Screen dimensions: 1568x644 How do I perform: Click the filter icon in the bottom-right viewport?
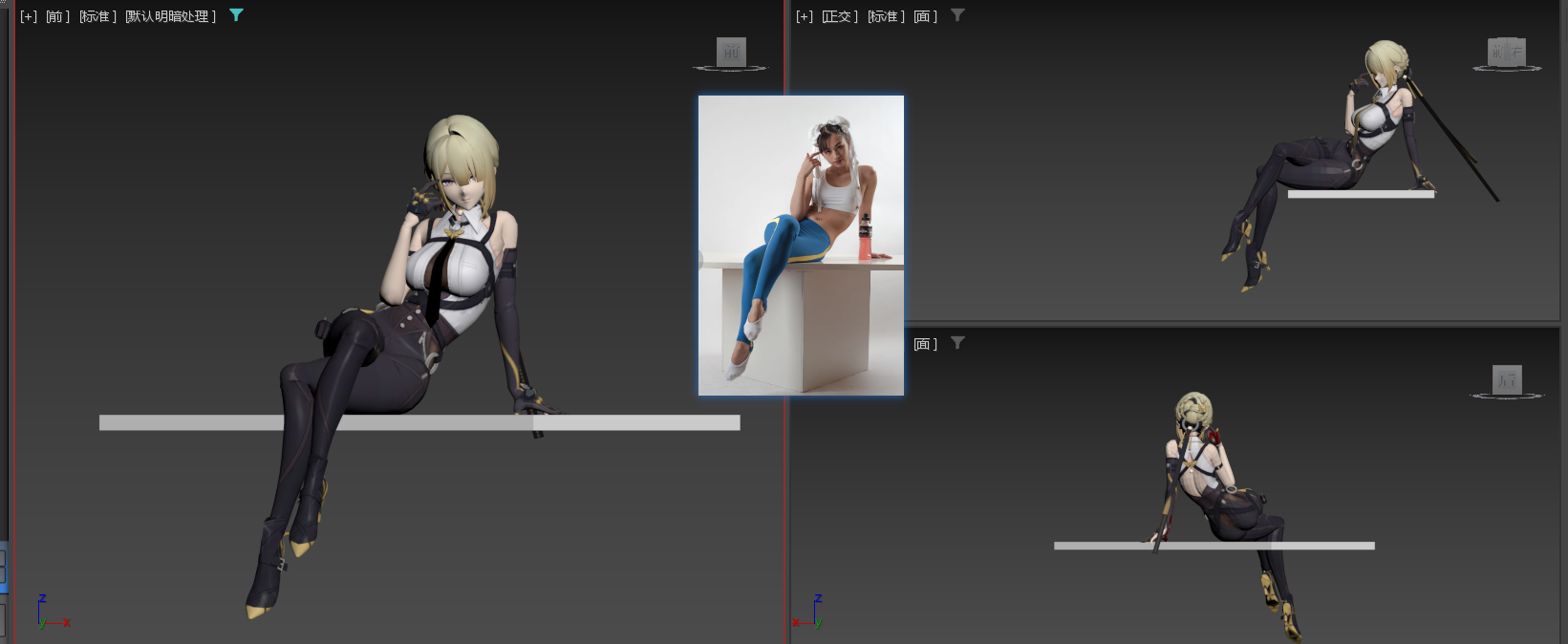pyautogui.click(x=957, y=343)
